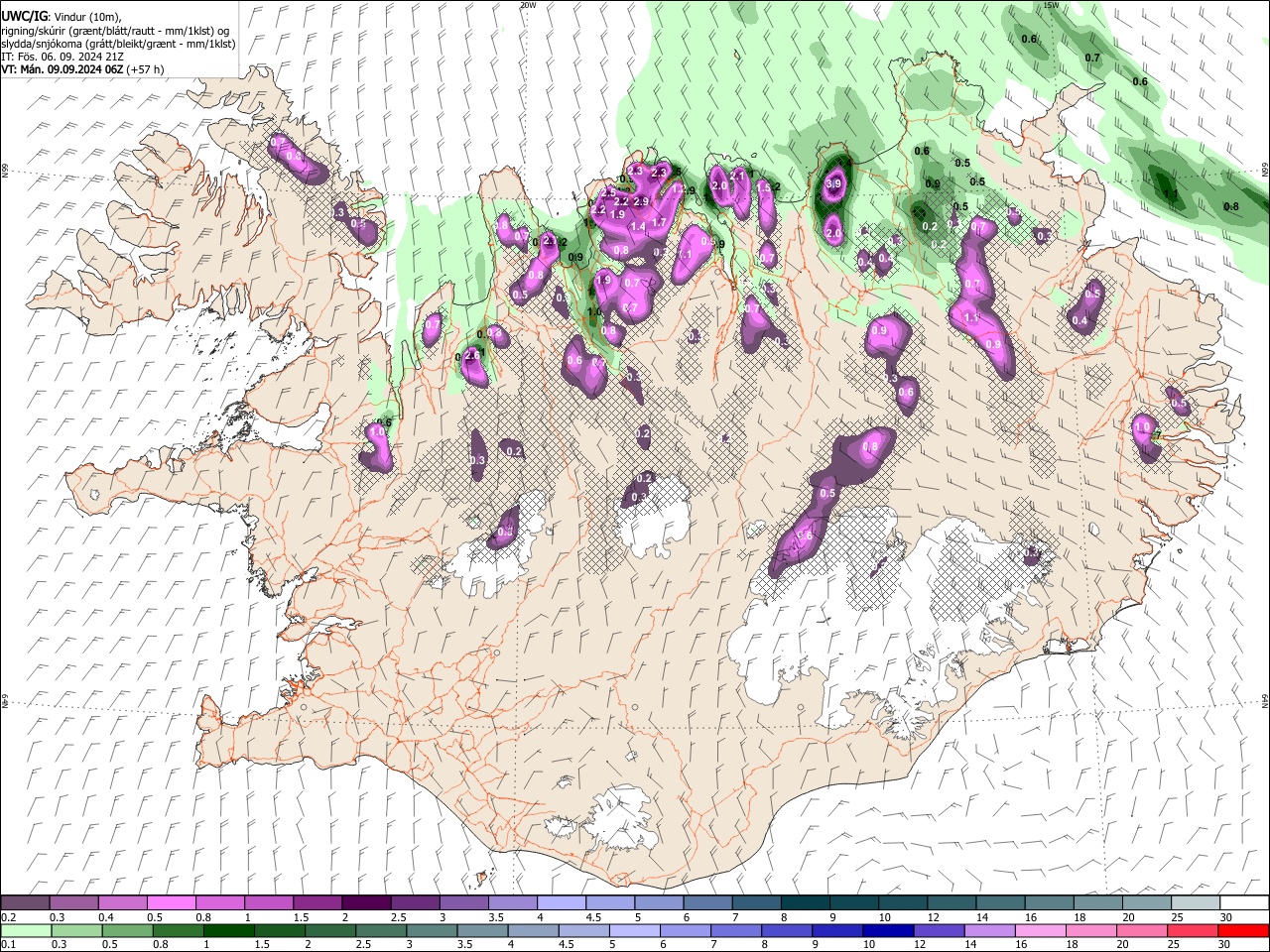Click the crimson rain swatch between 25 and 30
The height and width of the screenshot is (952, 1270).
coord(1194,930)
